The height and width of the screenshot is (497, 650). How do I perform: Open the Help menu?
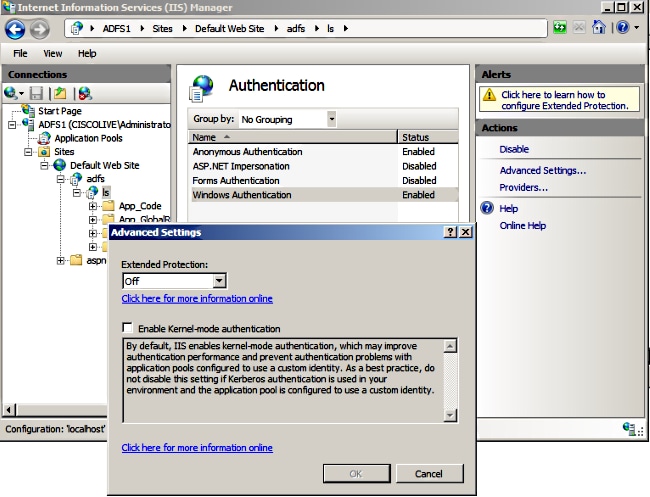(x=87, y=53)
